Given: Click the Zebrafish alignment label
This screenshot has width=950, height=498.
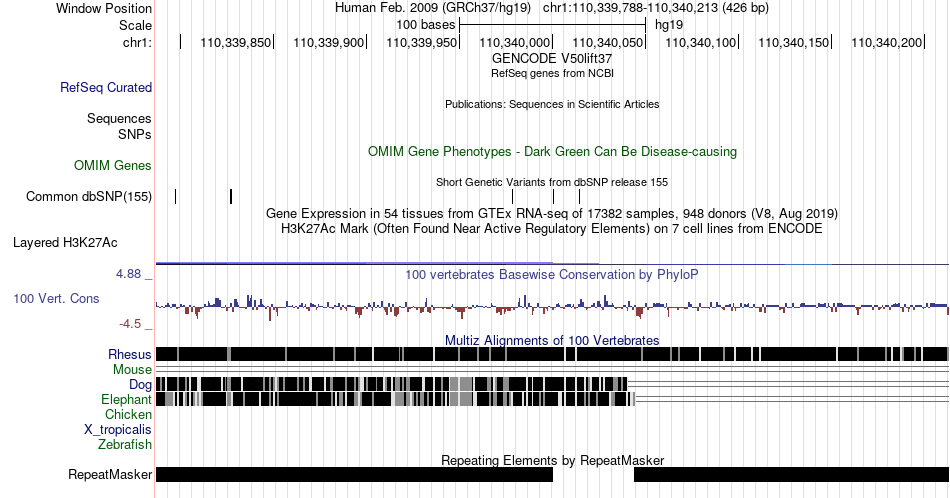Looking at the screenshot, I should (125, 444).
